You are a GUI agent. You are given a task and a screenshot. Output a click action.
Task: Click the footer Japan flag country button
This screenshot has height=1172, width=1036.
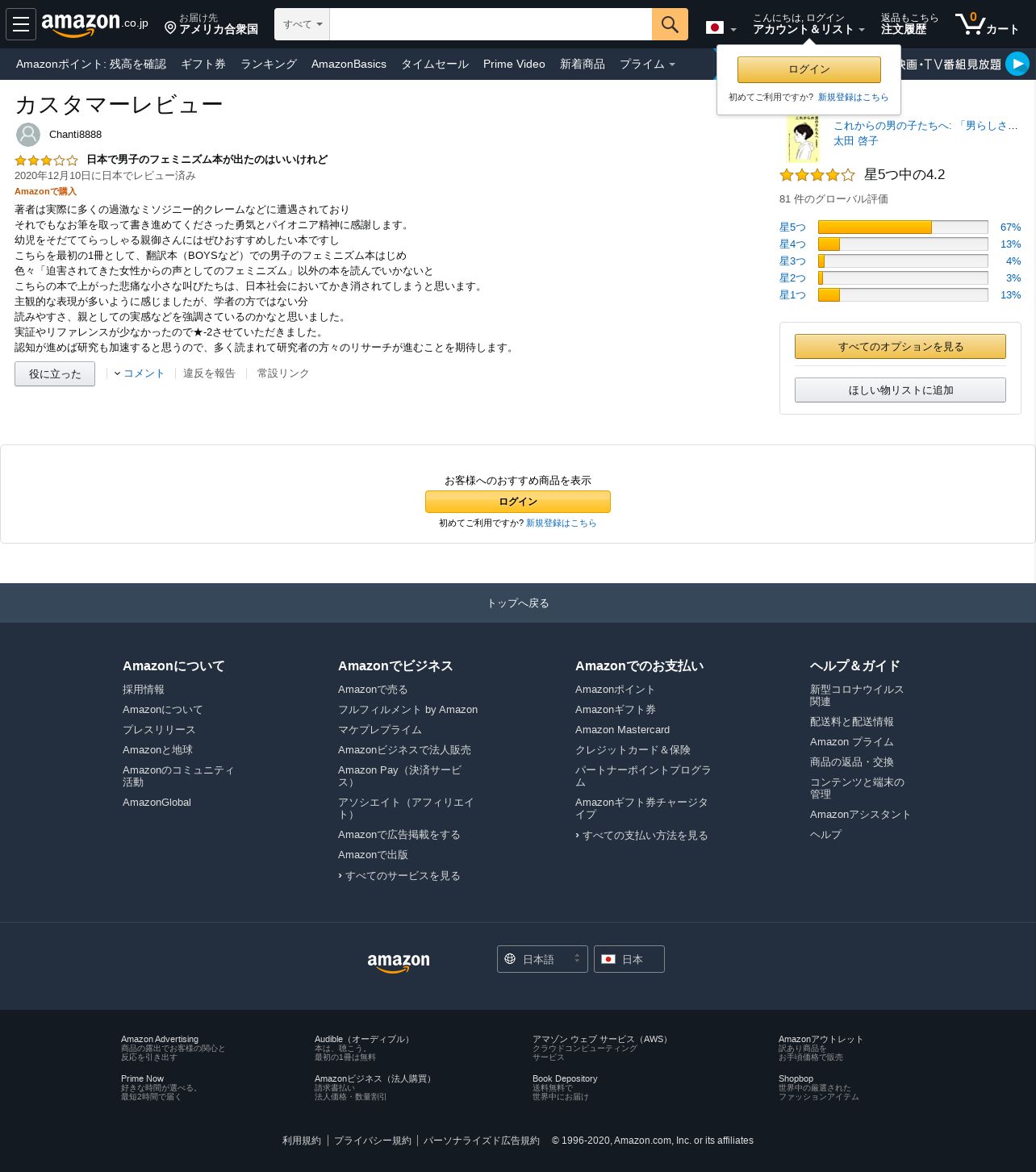(629, 959)
